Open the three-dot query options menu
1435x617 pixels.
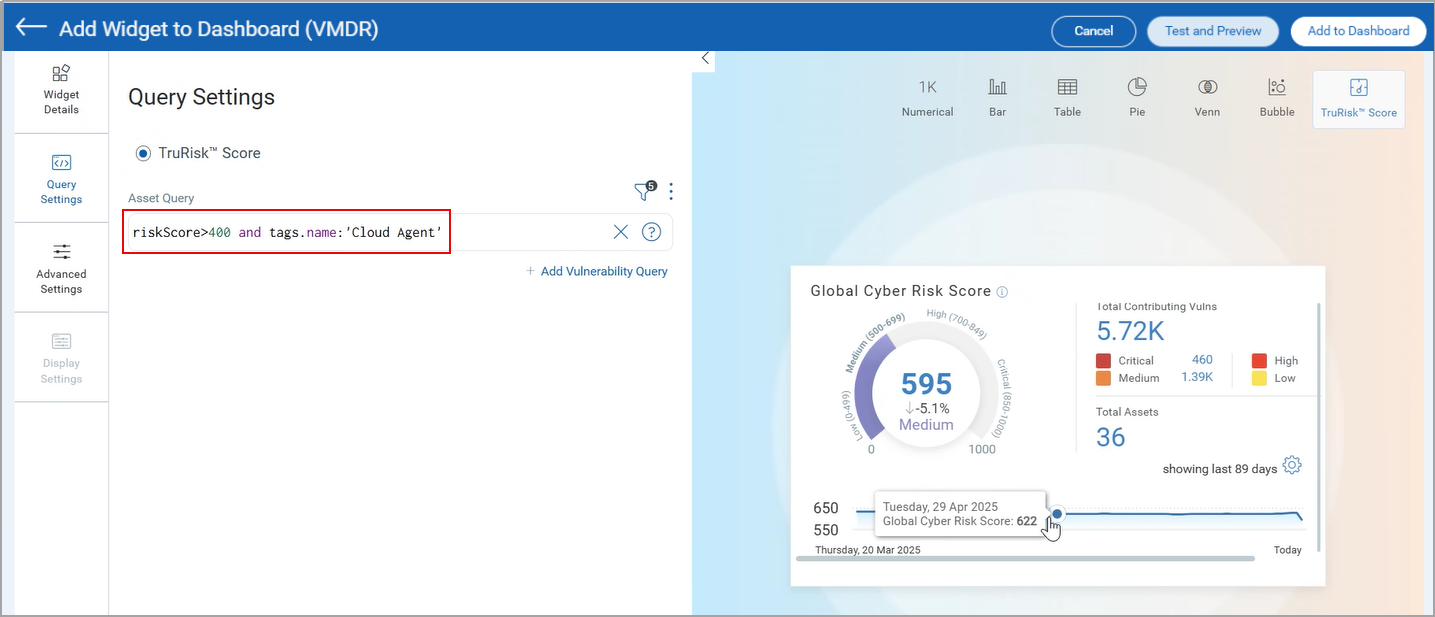click(x=671, y=191)
